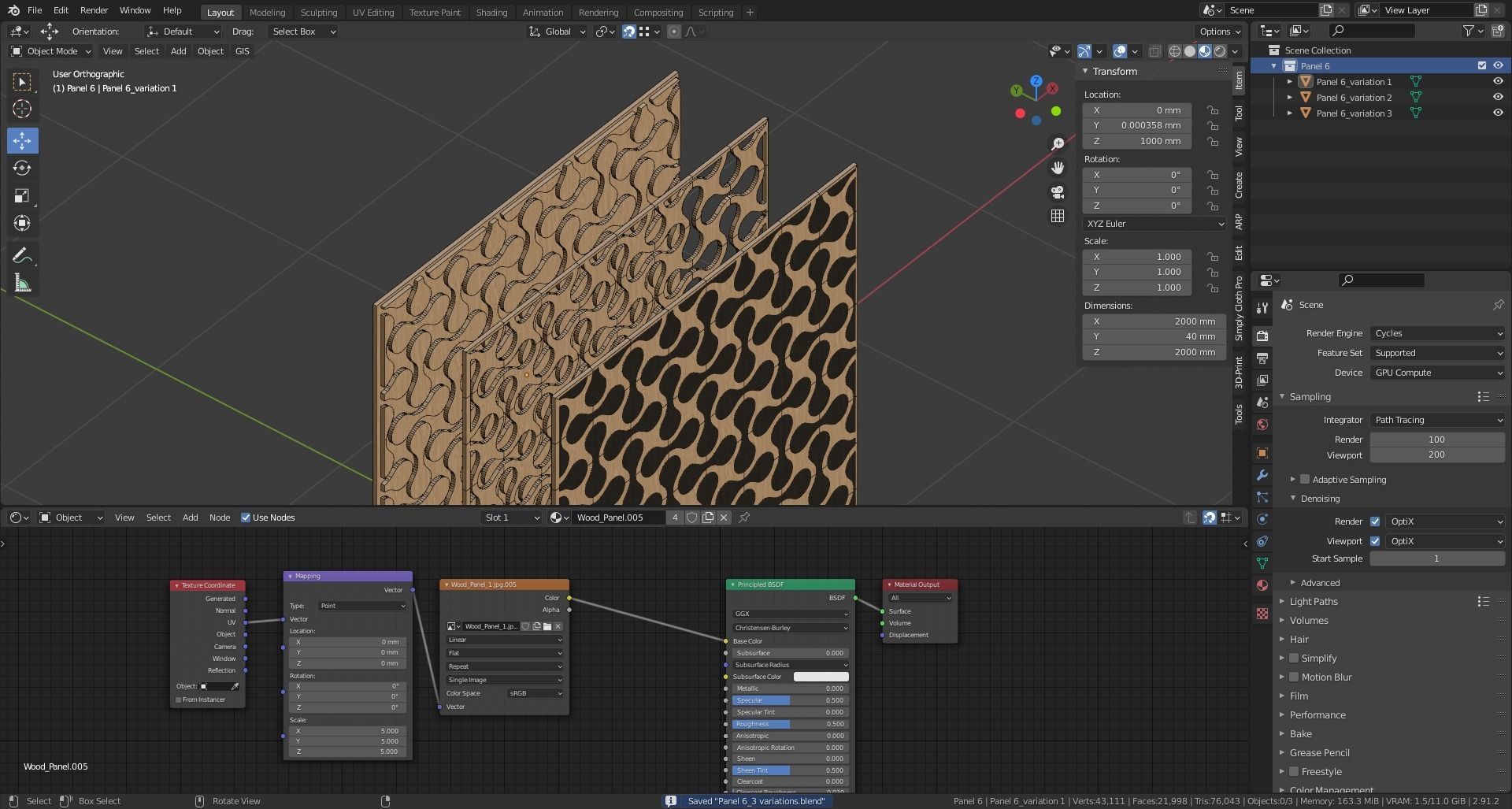
Task: Open Render Engine Cycles dropdown
Action: point(1437,333)
